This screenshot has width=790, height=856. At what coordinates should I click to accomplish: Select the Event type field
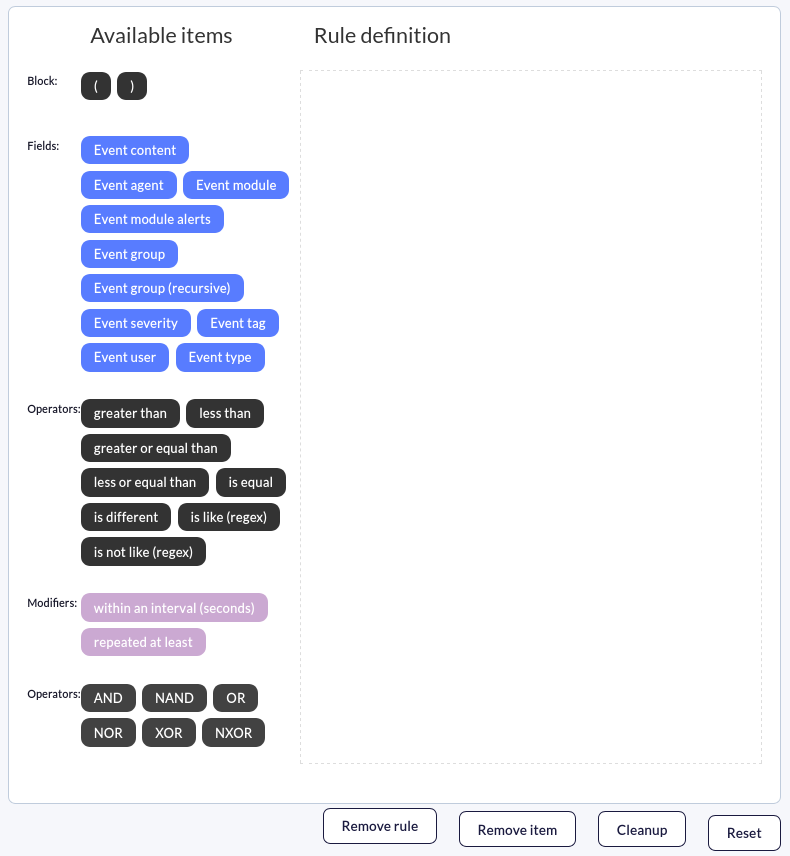pos(220,358)
